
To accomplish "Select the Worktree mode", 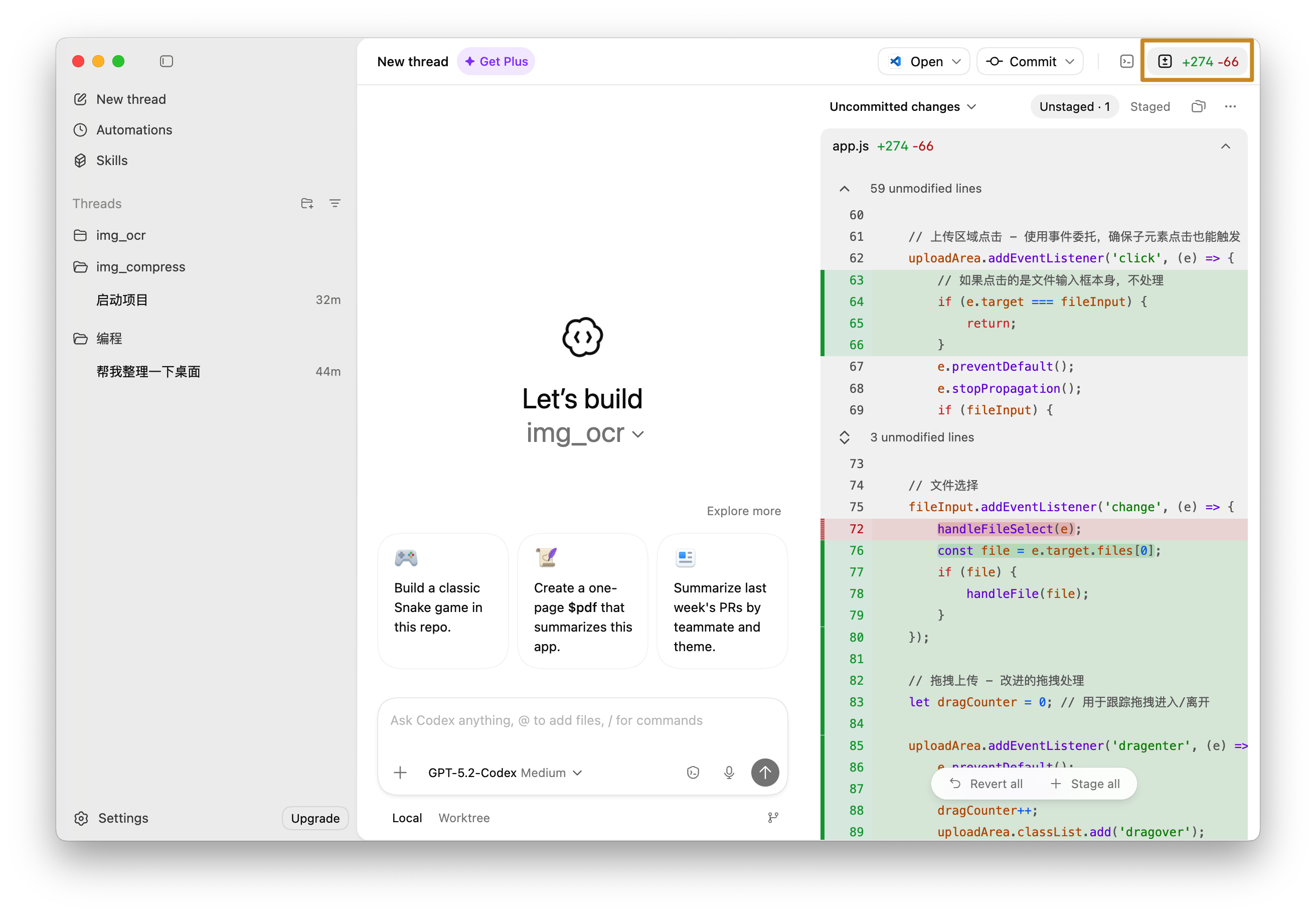I will pyautogui.click(x=464, y=818).
